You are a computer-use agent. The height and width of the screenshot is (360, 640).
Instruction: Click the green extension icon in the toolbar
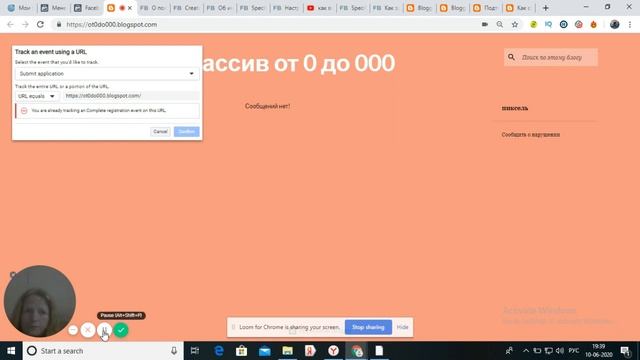pos(533,24)
